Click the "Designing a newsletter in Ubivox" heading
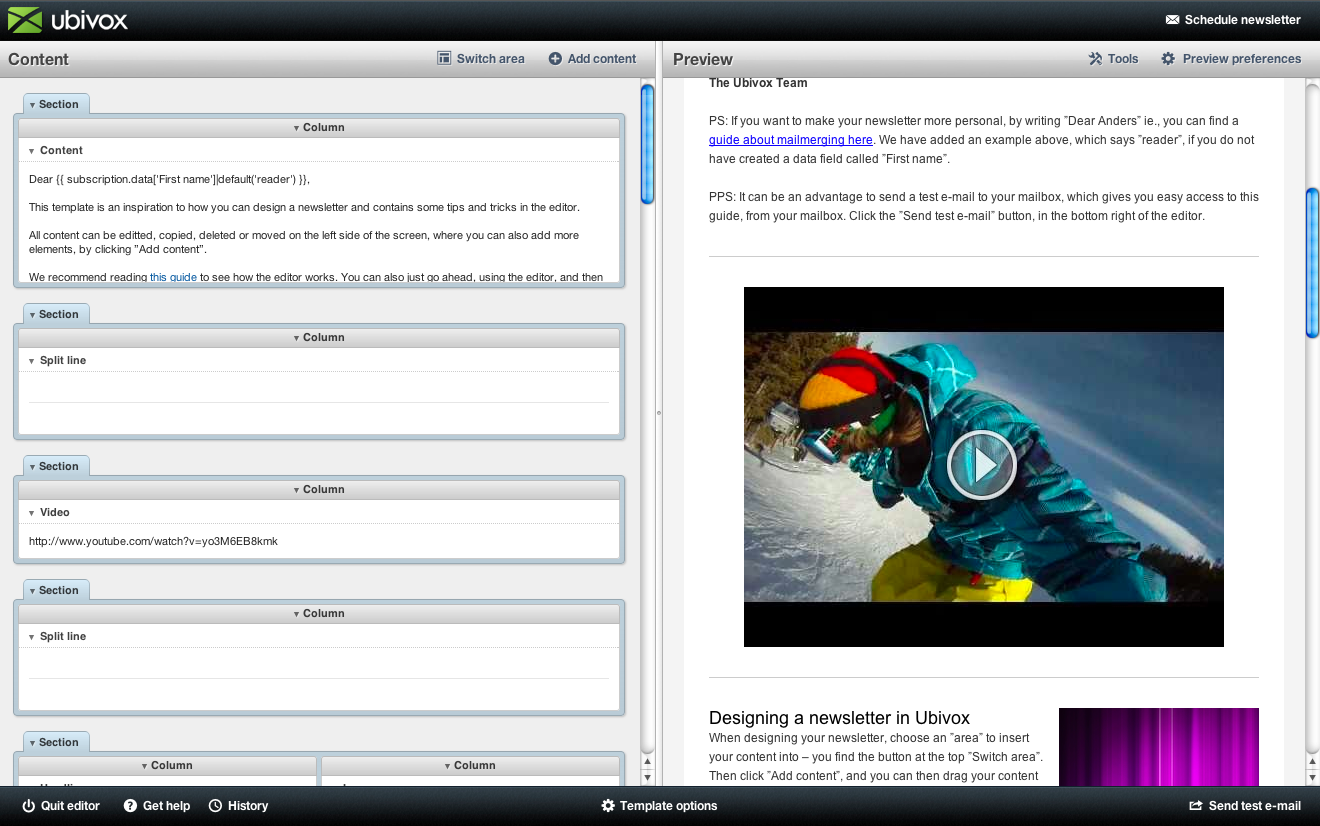 tap(839, 718)
